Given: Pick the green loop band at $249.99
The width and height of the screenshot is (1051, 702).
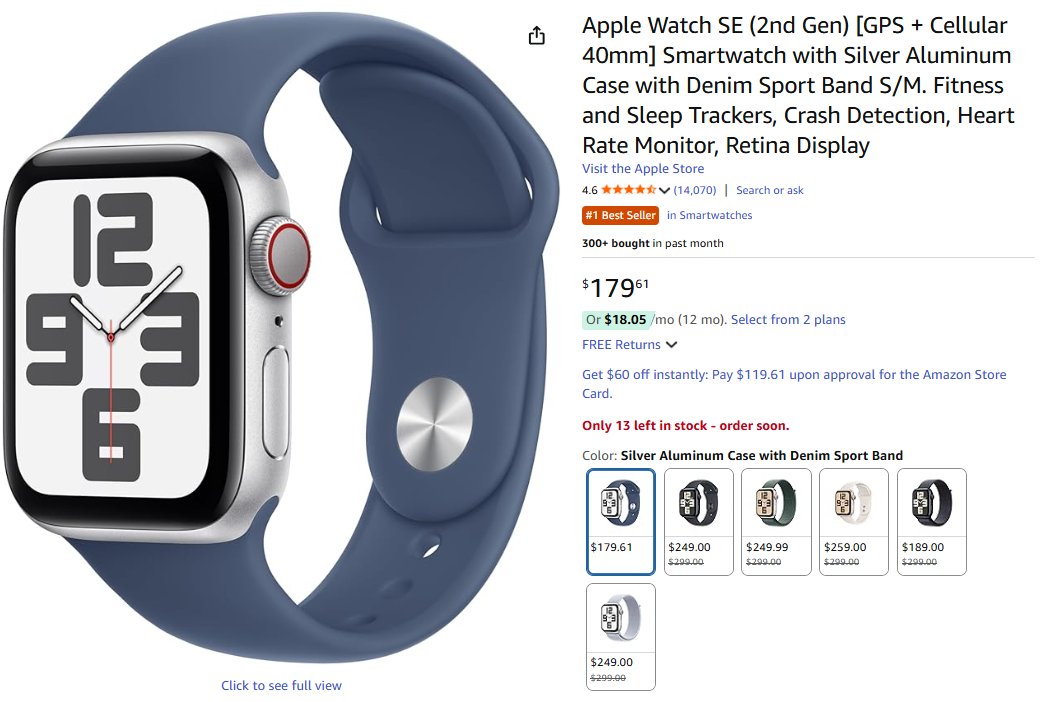Looking at the screenshot, I should tap(776, 522).
